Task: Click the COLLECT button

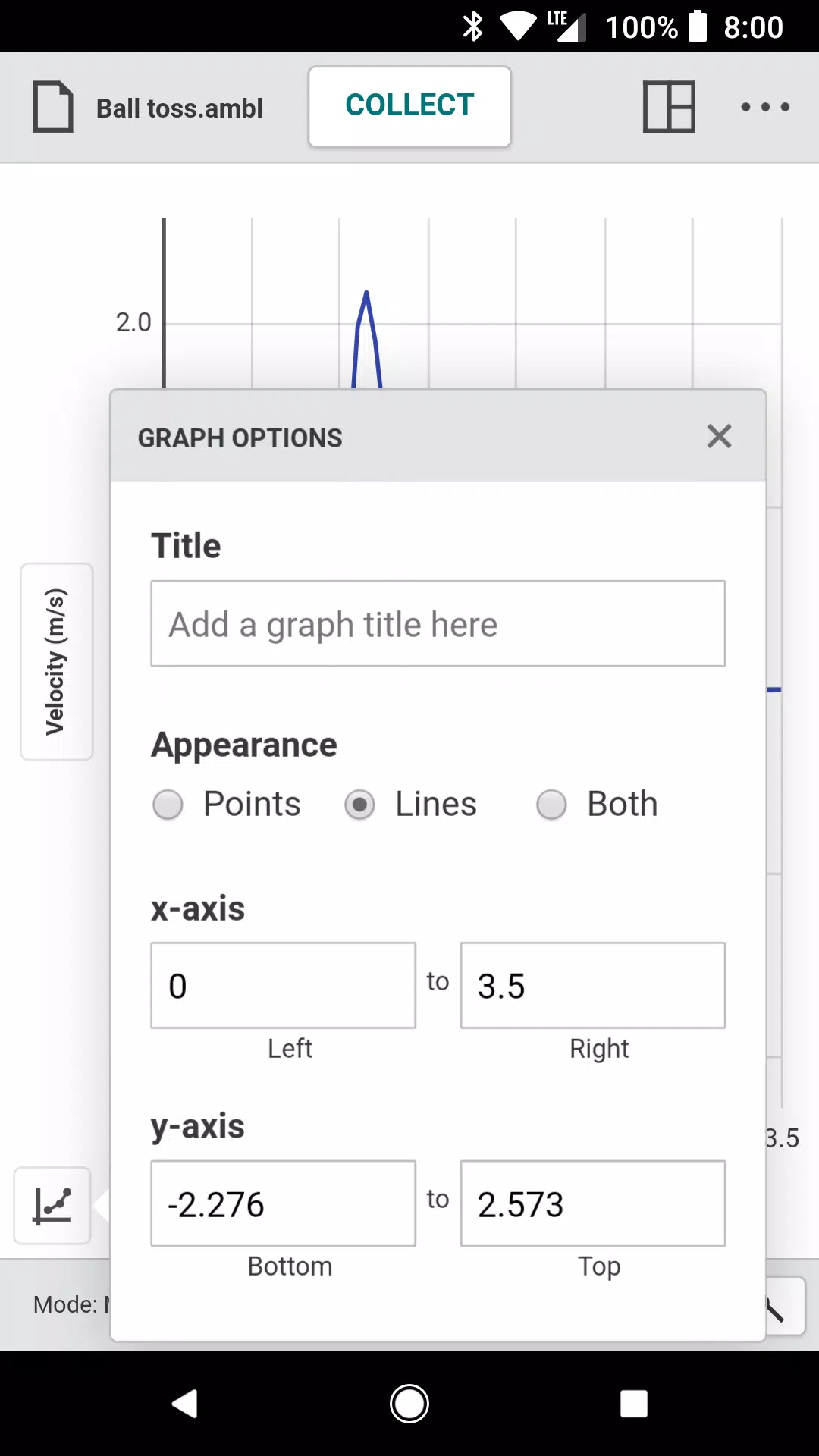Action: [409, 106]
